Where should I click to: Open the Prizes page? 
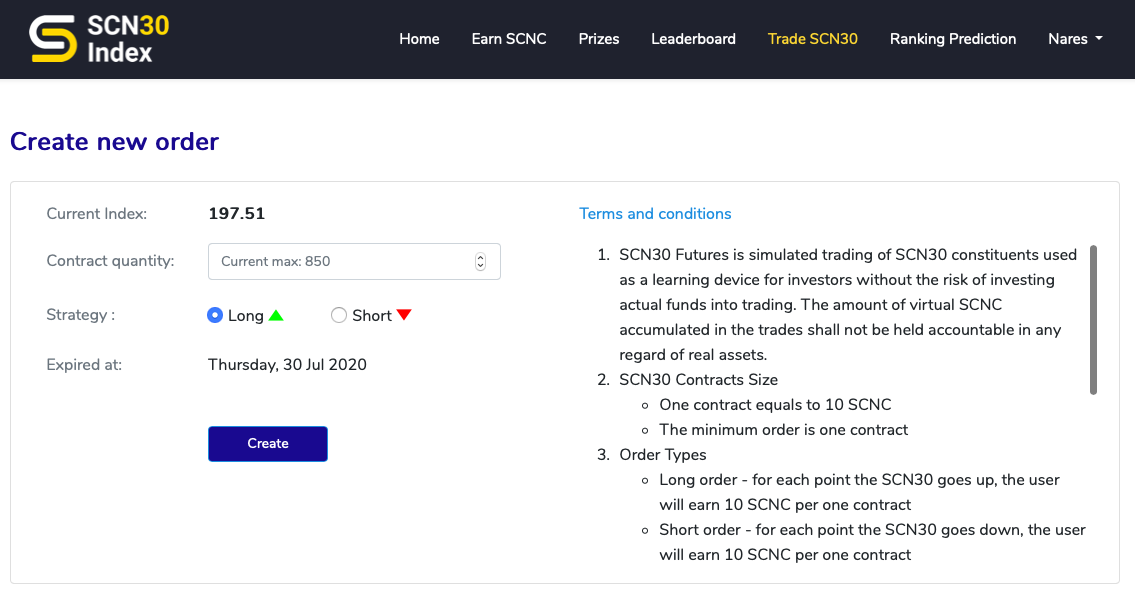click(598, 39)
